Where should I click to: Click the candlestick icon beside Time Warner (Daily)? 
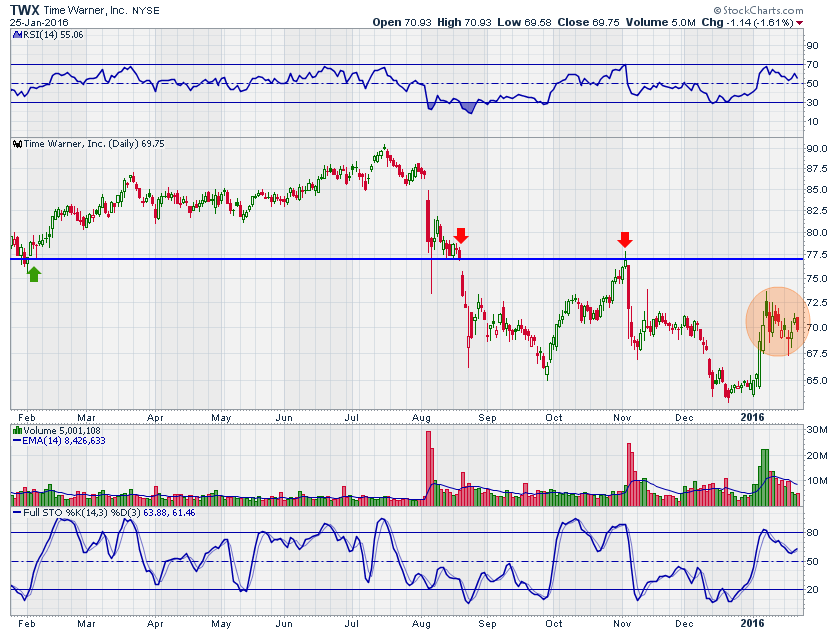pos(17,144)
